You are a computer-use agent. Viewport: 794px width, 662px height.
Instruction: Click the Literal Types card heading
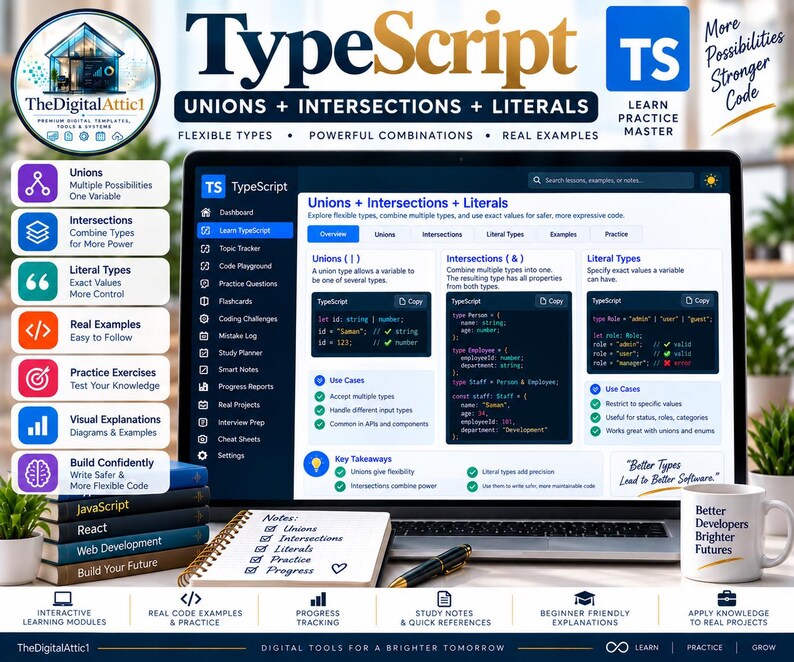tap(614, 259)
